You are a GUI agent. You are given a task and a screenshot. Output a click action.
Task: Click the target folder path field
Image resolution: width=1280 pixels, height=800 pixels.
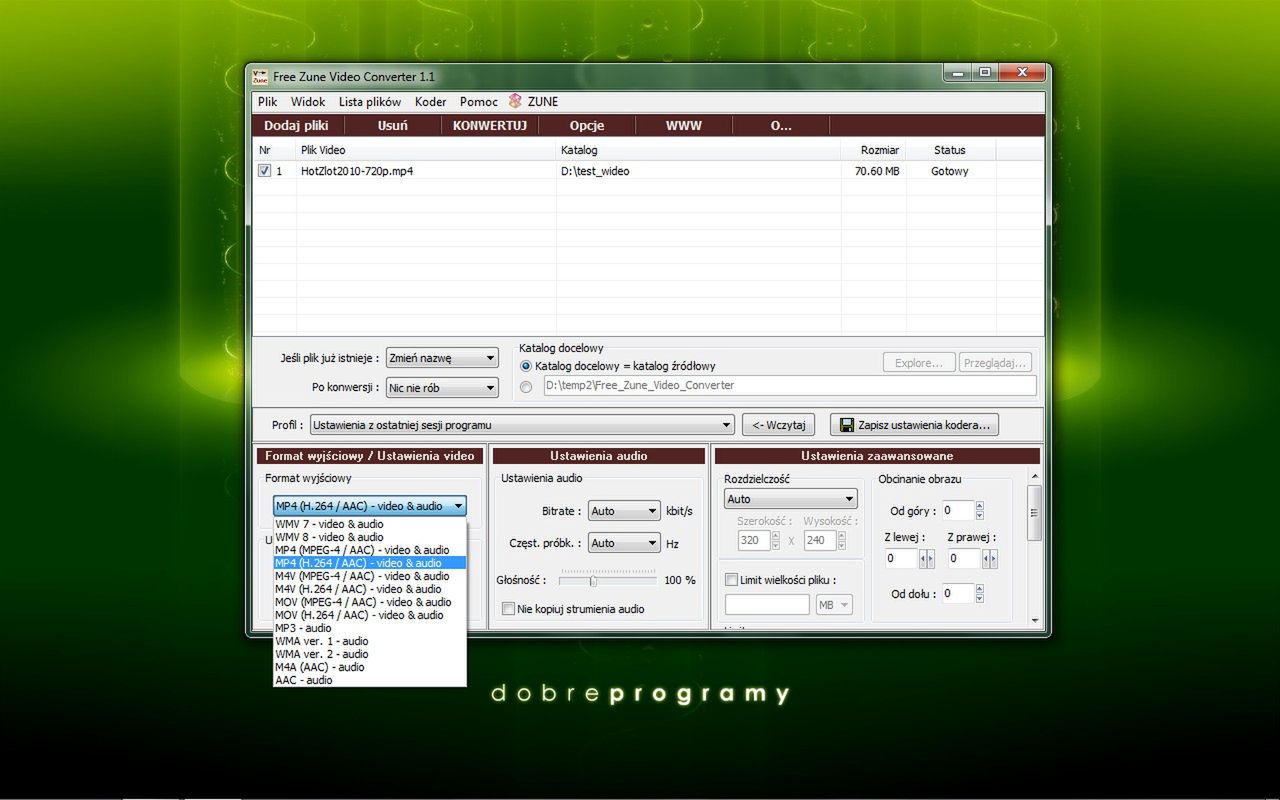[x=790, y=386]
